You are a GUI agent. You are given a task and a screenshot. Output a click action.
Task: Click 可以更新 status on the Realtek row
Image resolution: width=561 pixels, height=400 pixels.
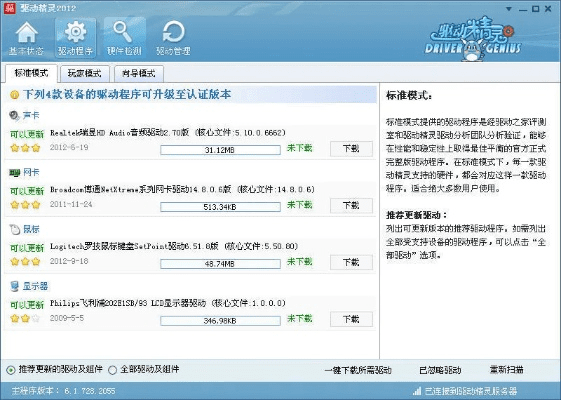click(27, 135)
